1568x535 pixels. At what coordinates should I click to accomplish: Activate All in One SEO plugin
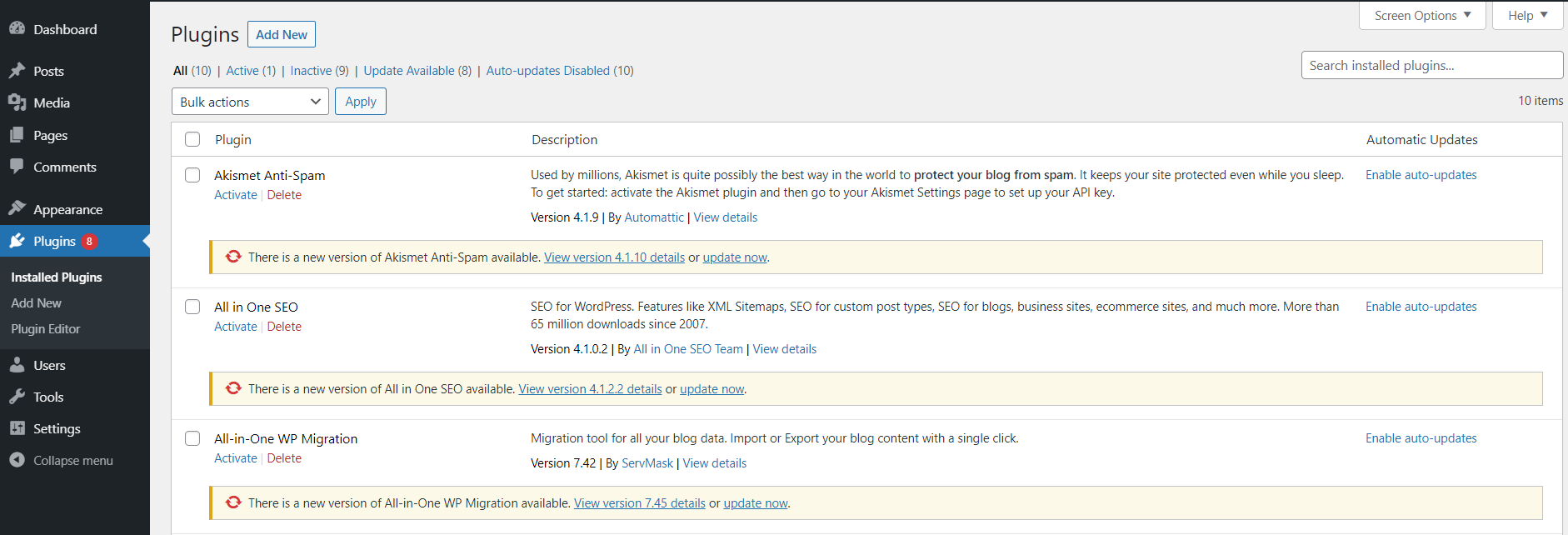(236, 327)
